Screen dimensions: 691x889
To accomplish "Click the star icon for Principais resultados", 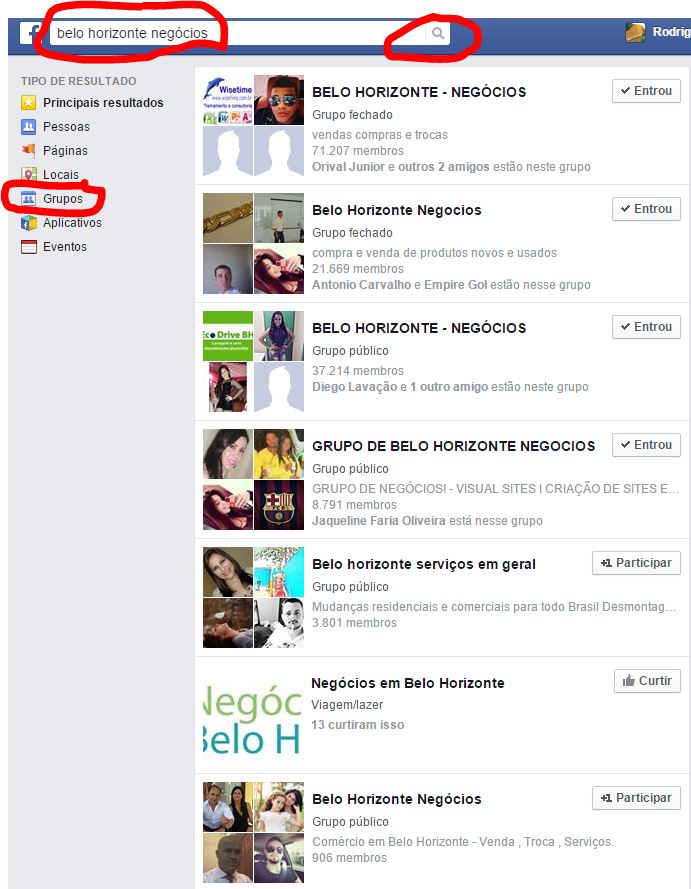I will (x=28, y=103).
